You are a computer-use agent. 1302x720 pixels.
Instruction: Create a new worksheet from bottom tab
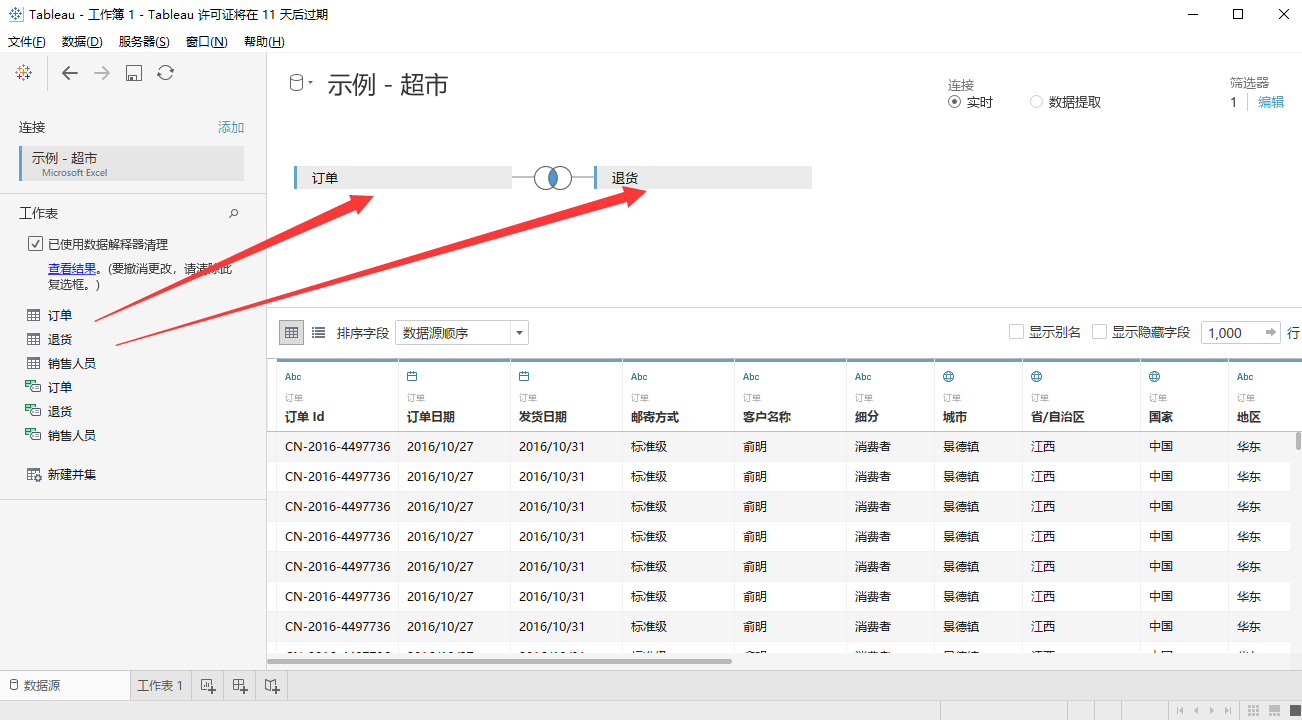tap(208, 686)
